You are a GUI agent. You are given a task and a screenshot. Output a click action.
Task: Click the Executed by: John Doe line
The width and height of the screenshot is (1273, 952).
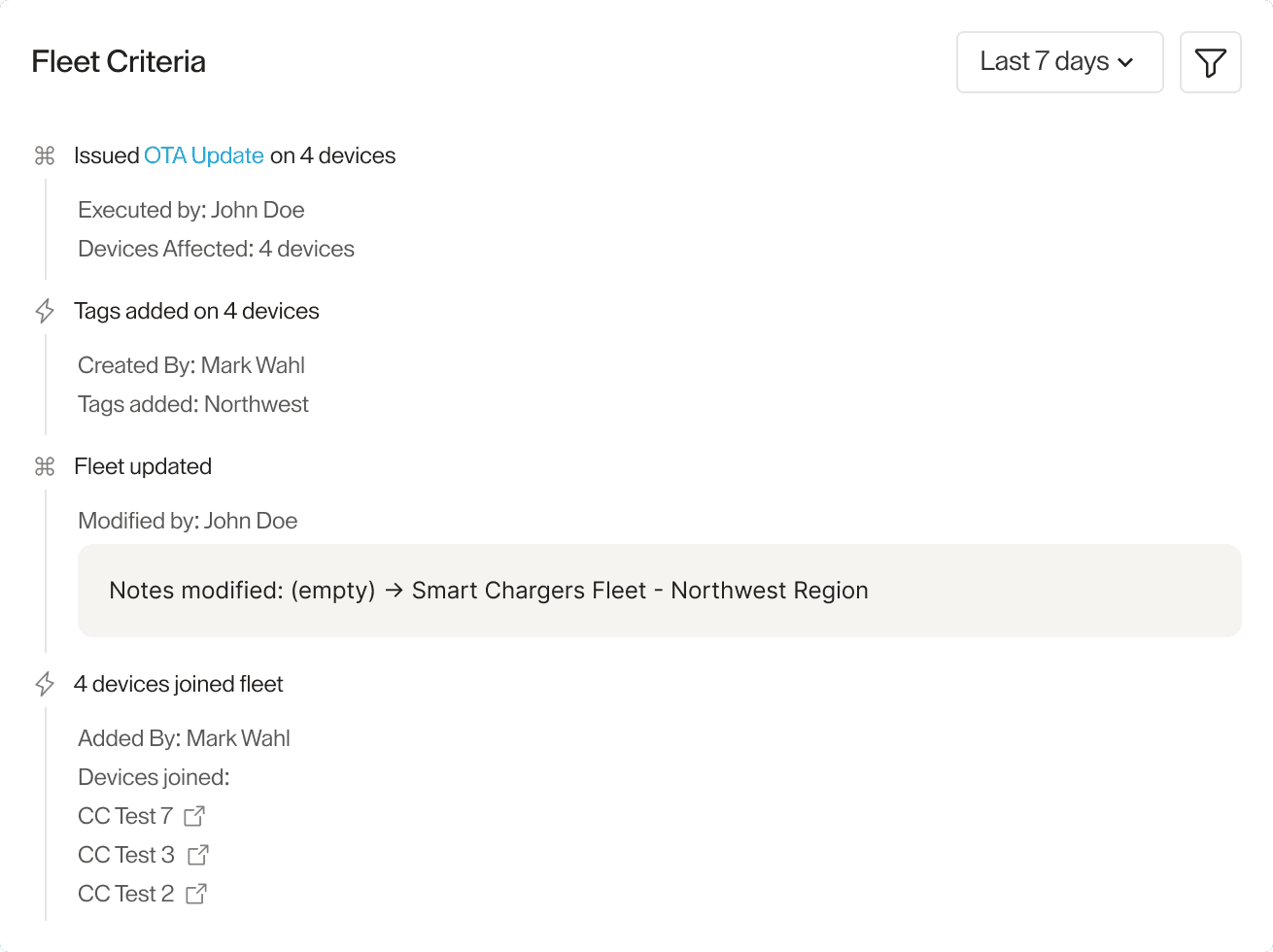[191, 210]
